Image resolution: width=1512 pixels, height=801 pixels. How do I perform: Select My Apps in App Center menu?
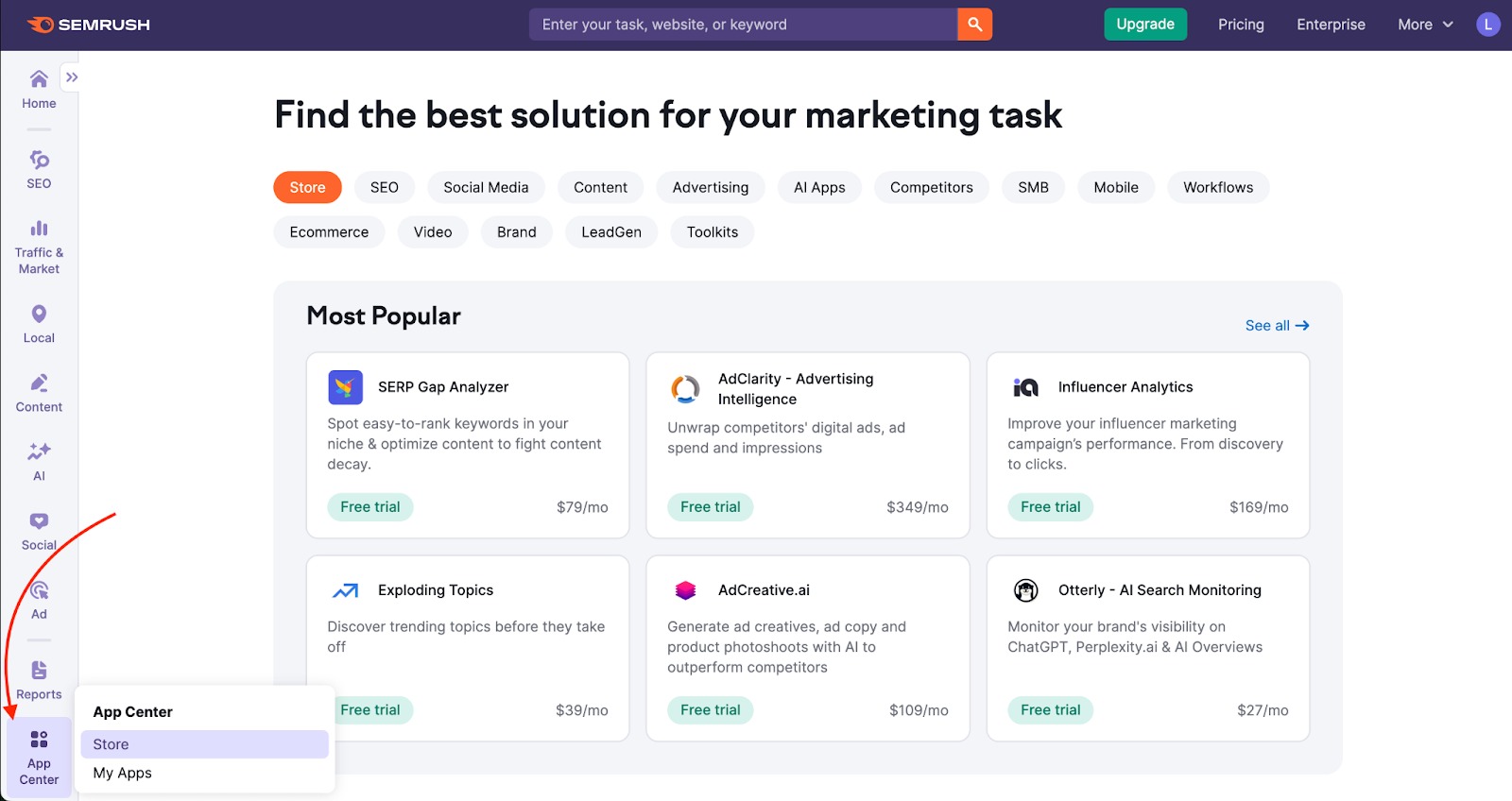(123, 773)
